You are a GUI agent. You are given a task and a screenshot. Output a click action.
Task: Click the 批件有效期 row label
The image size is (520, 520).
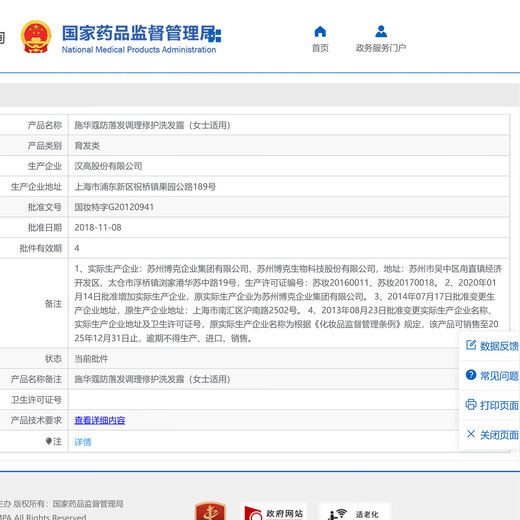point(40,248)
